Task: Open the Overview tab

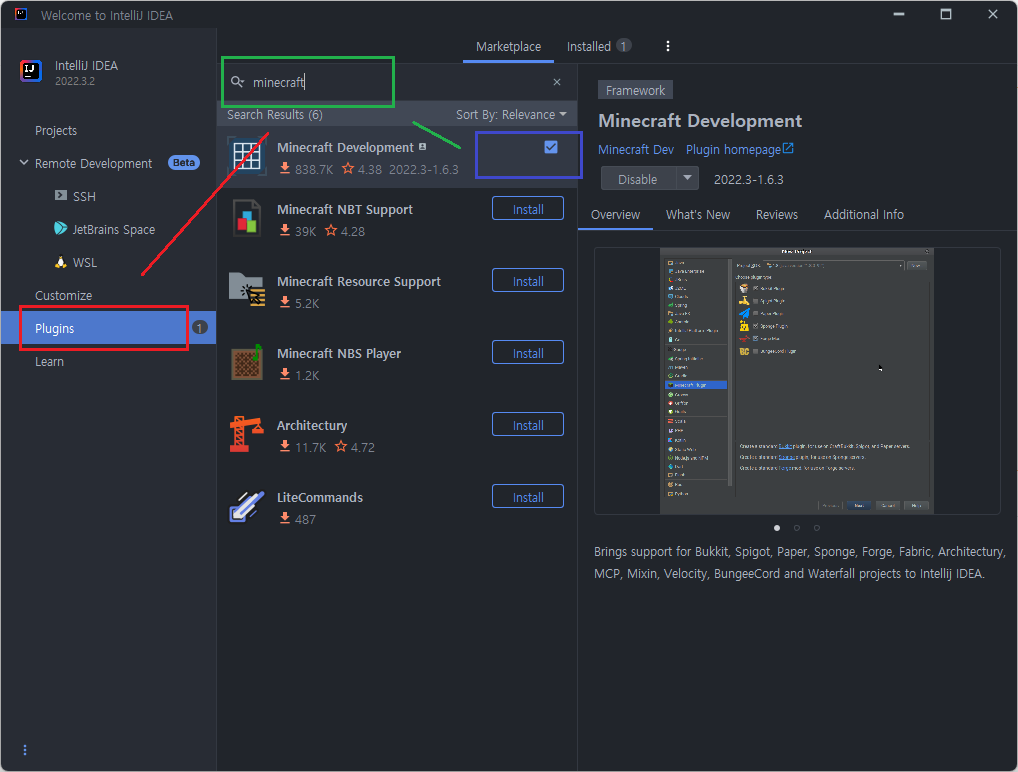Action: tap(615, 215)
